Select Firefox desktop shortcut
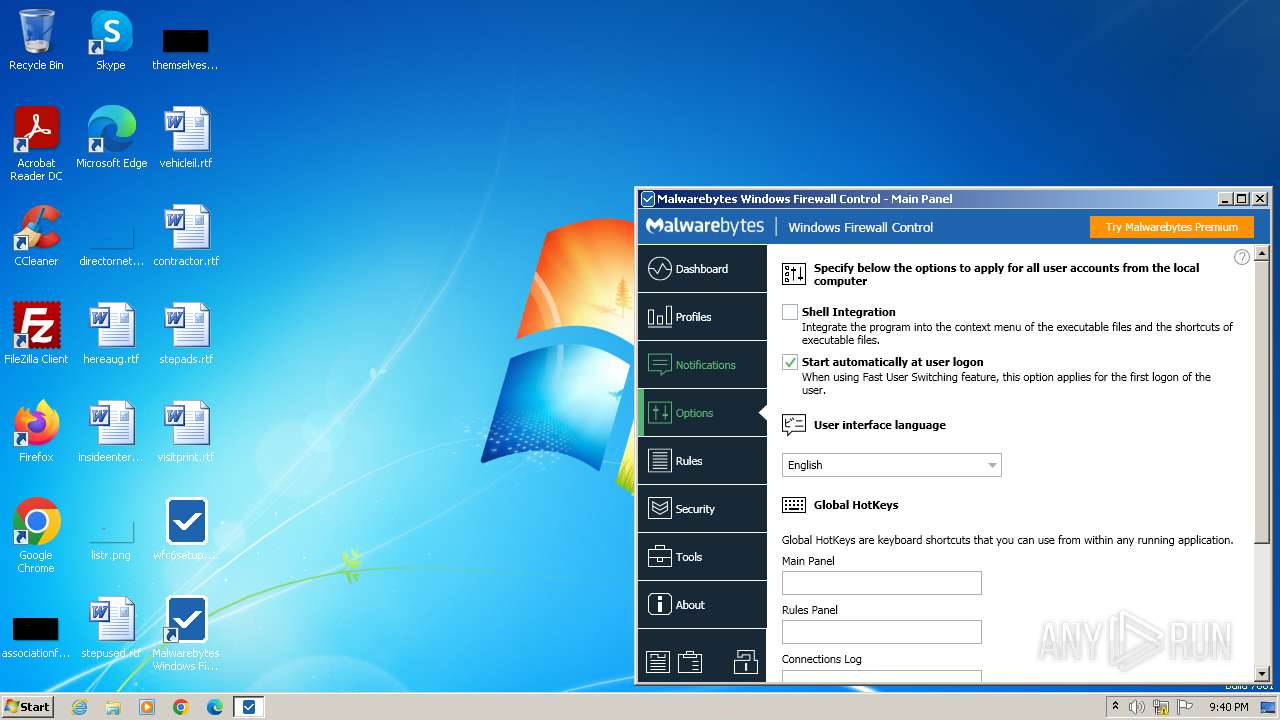 [x=36, y=431]
